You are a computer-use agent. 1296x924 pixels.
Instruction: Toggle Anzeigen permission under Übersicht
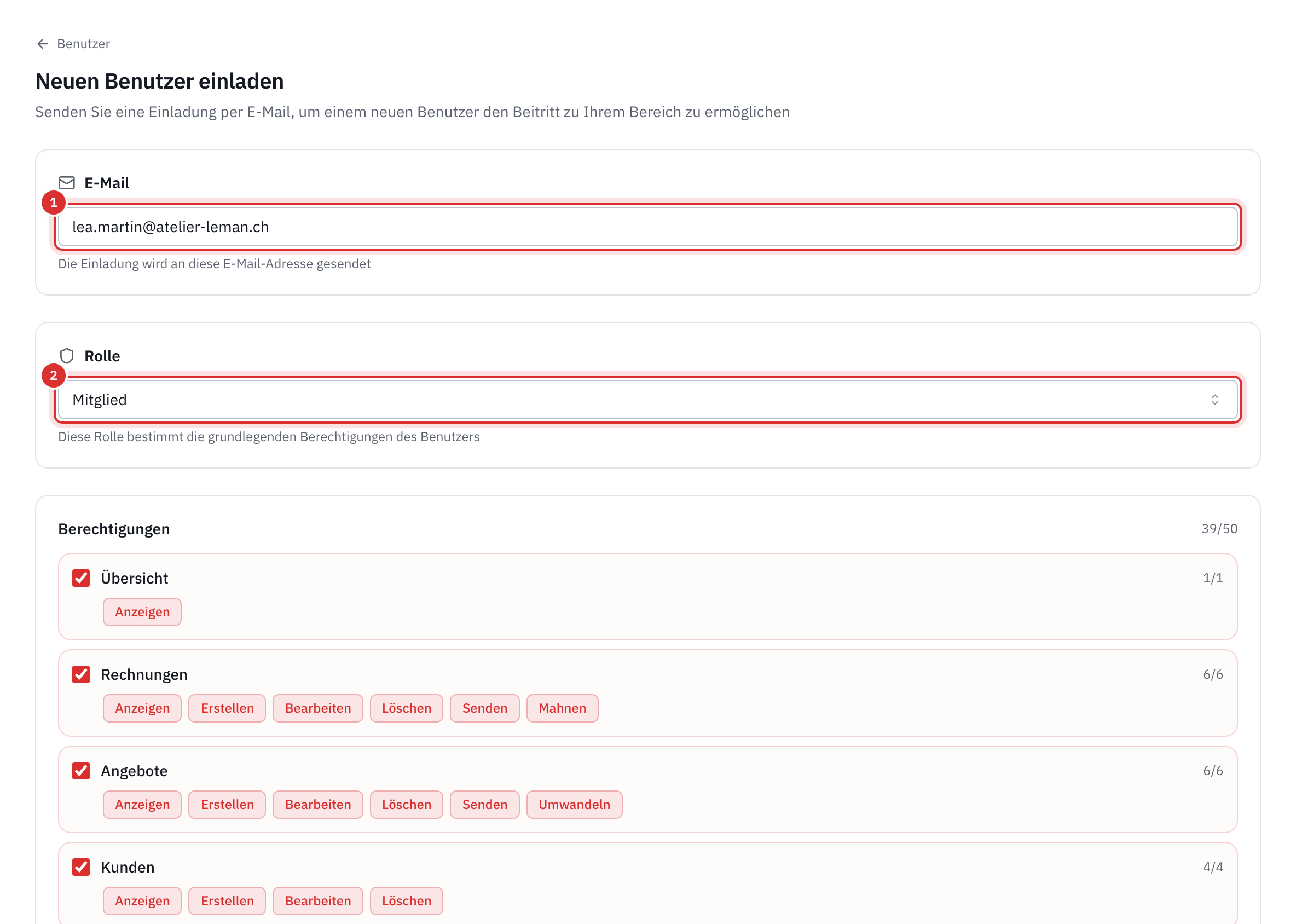pyautogui.click(x=142, y=611)
